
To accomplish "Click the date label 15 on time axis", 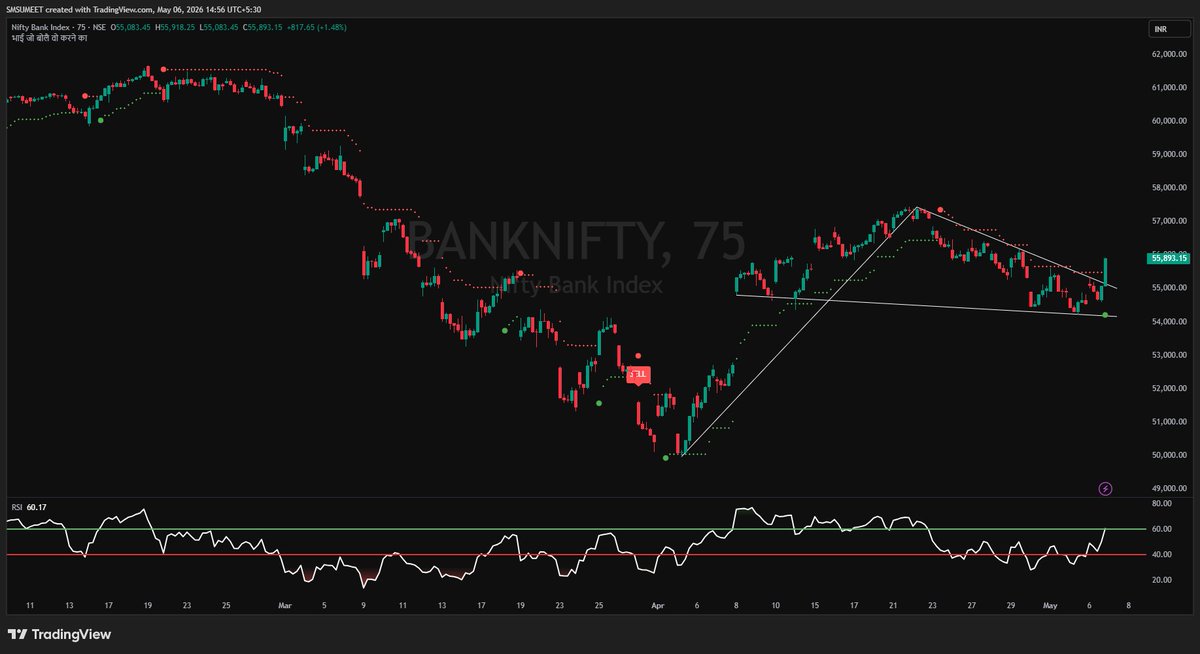I will [x=815, y=606].
